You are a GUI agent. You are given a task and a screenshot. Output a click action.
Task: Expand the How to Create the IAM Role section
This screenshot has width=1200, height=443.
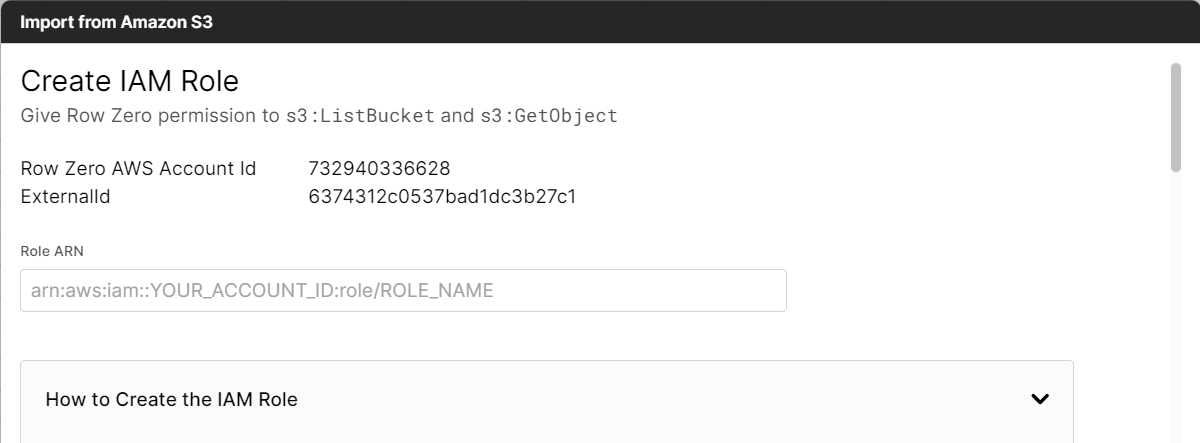tap(172, 400)
